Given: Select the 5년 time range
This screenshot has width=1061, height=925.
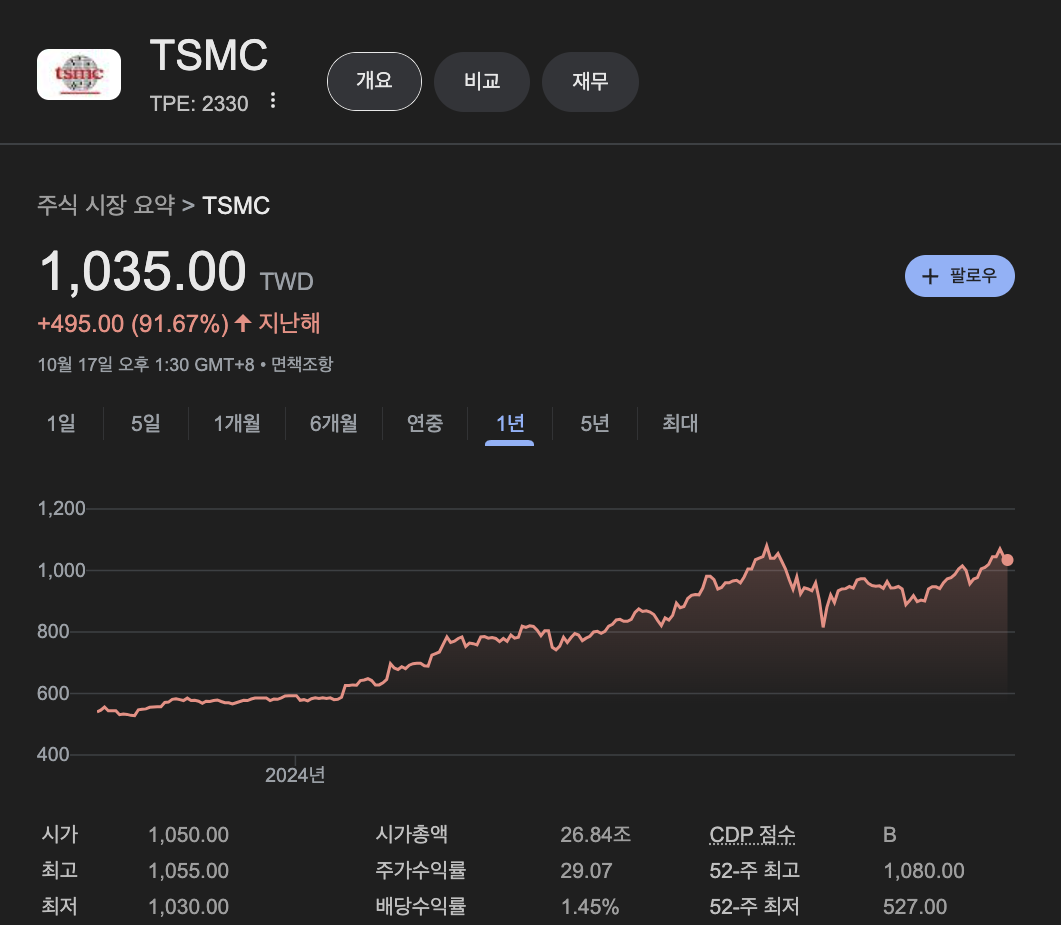Looking at the screenshot, I should [x=595, y=424].
